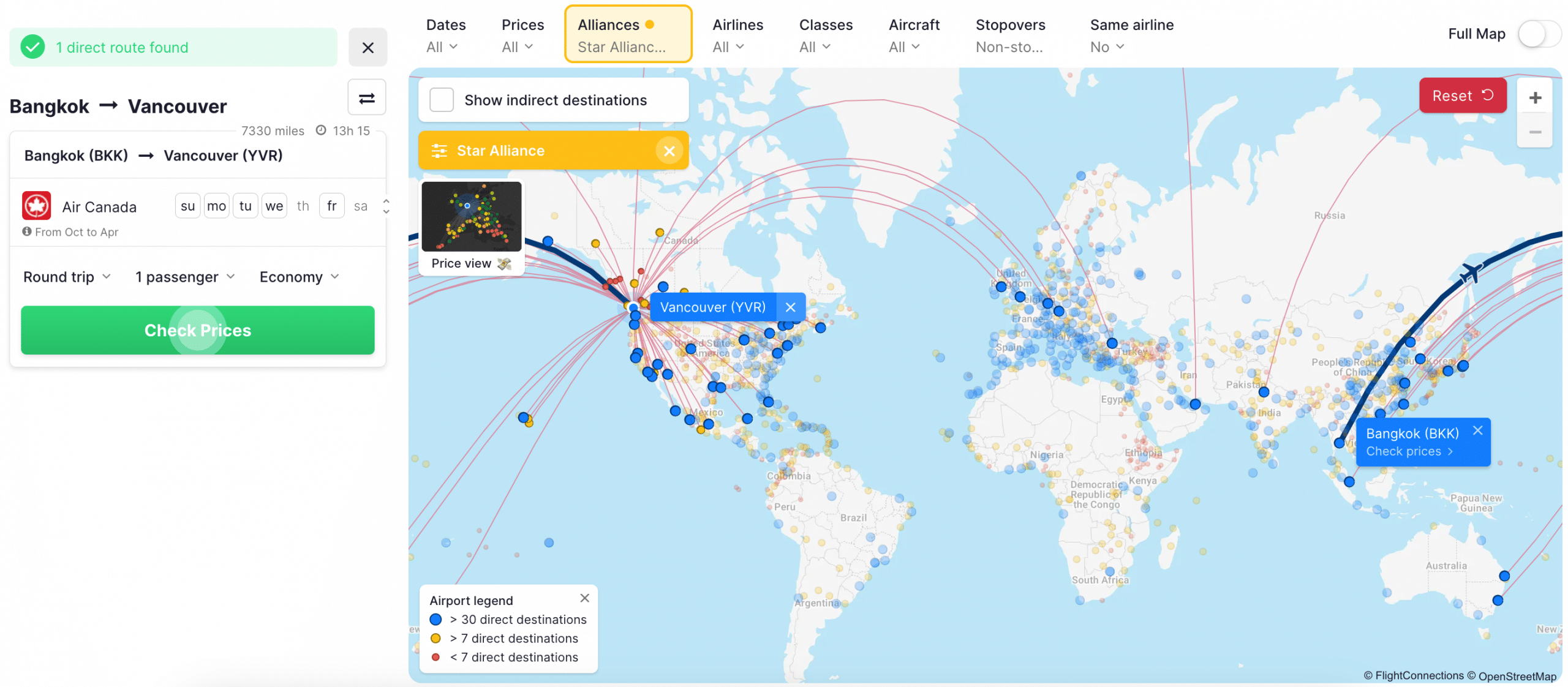1568x687 pixels.
Task: Zoom out the map with minus button
Action: tap(1534, 132)
